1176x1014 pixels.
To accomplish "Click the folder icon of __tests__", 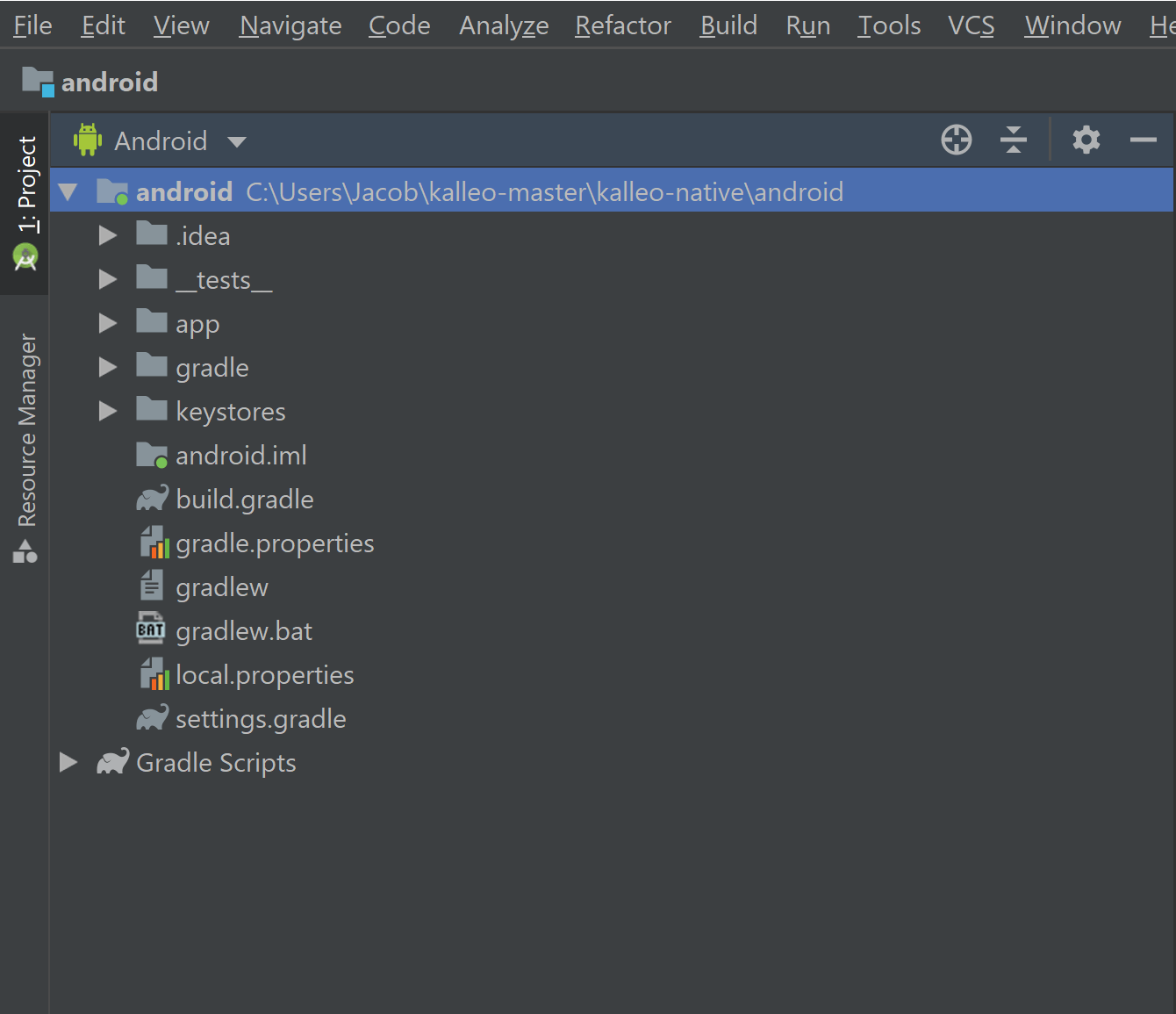I will (x=152, y=277).
